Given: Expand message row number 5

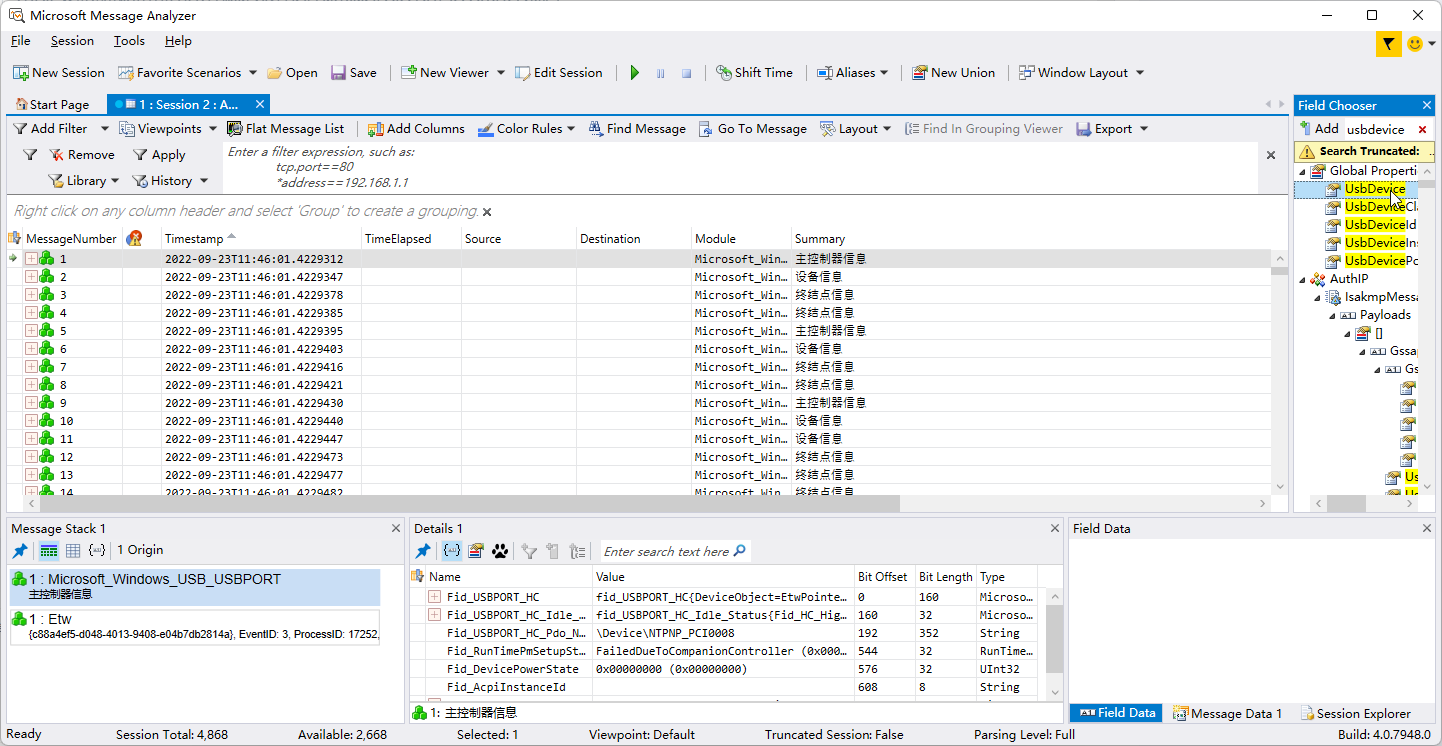Looking at the screenshot, I should [31, 331].
